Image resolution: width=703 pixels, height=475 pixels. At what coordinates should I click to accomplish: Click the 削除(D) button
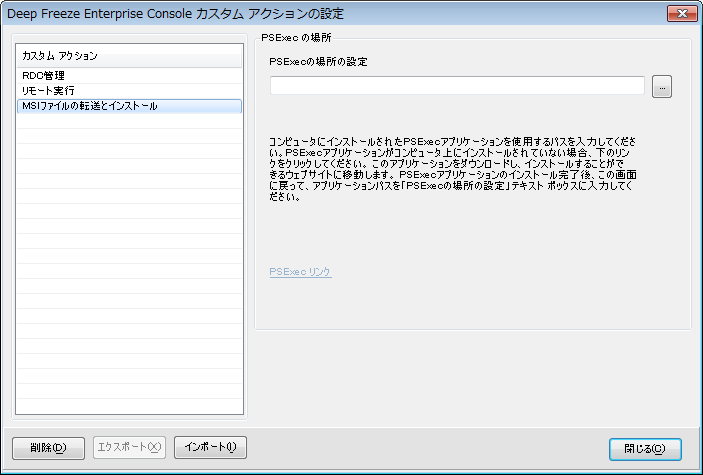[x=48, y=448]
